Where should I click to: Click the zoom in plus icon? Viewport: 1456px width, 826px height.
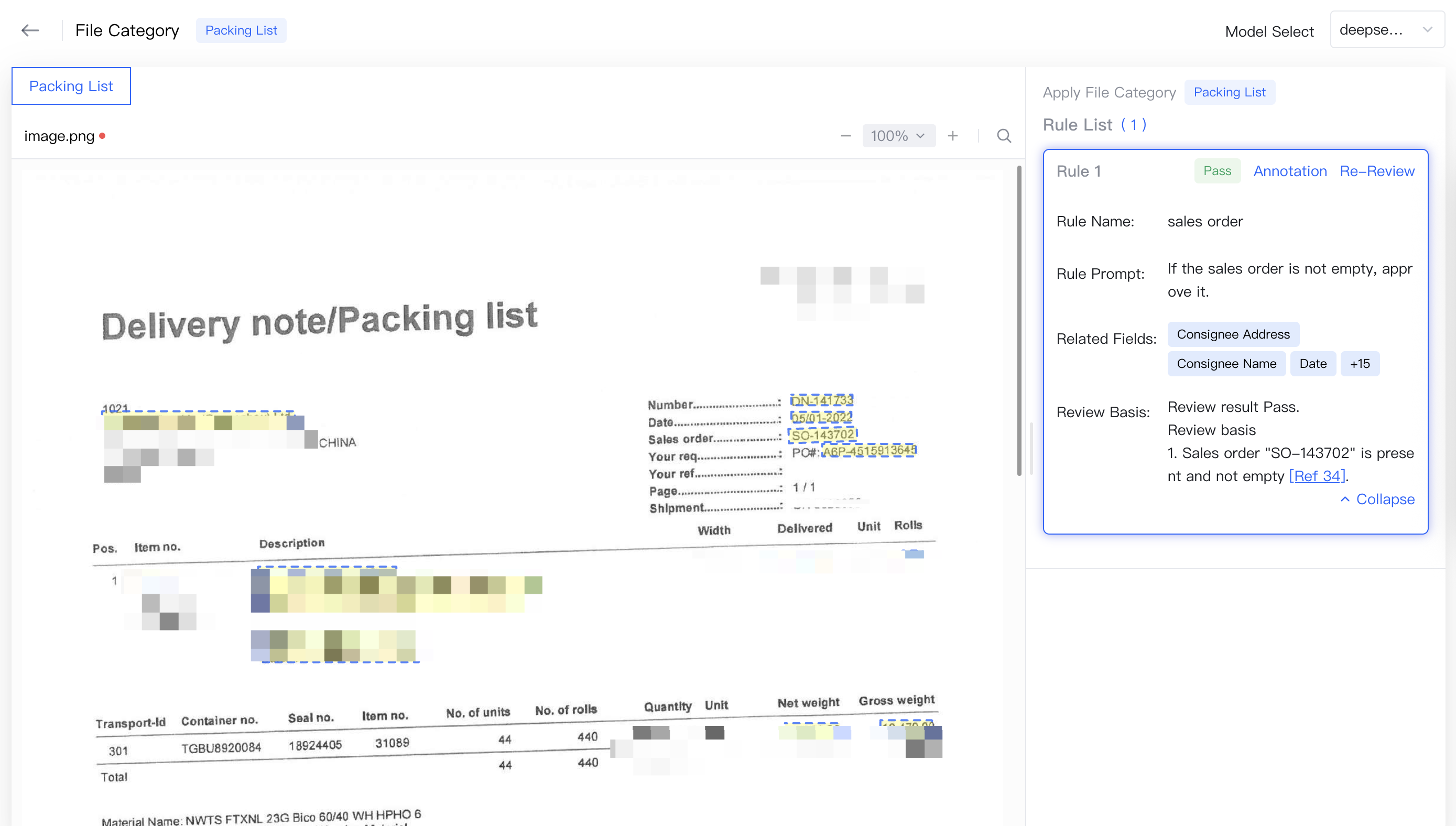coord(953,136)
